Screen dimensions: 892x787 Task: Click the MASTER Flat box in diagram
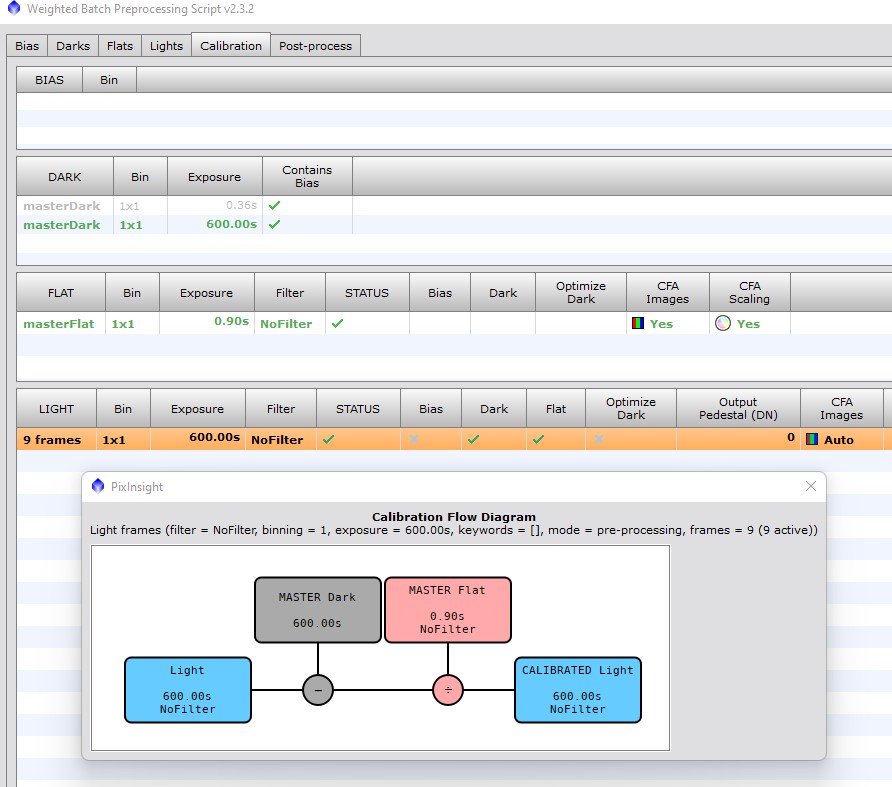pos(448,610)
